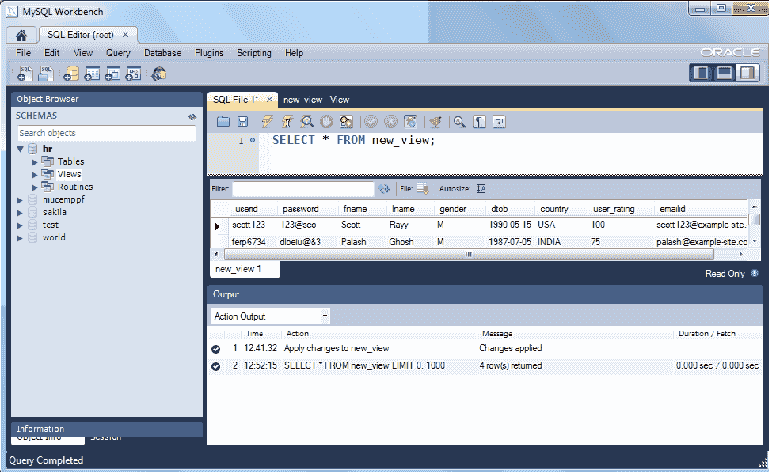The height and width of the screenshot is (472, 769).
Task: Click the File export recordset icon
Action: pos(423,188)
